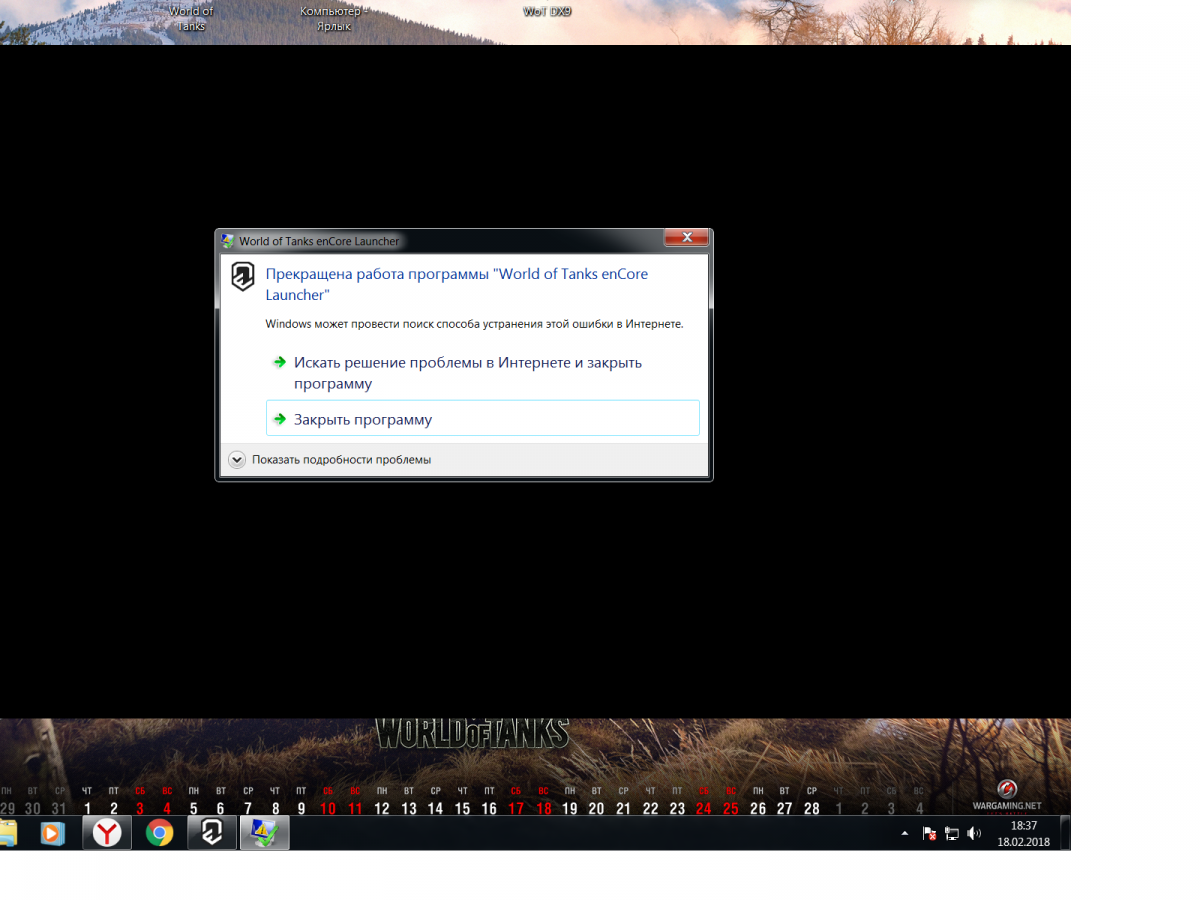Open the network status tray icon
The width and height of the screenshot is (1200, 900).
click(x=952, y=833)
